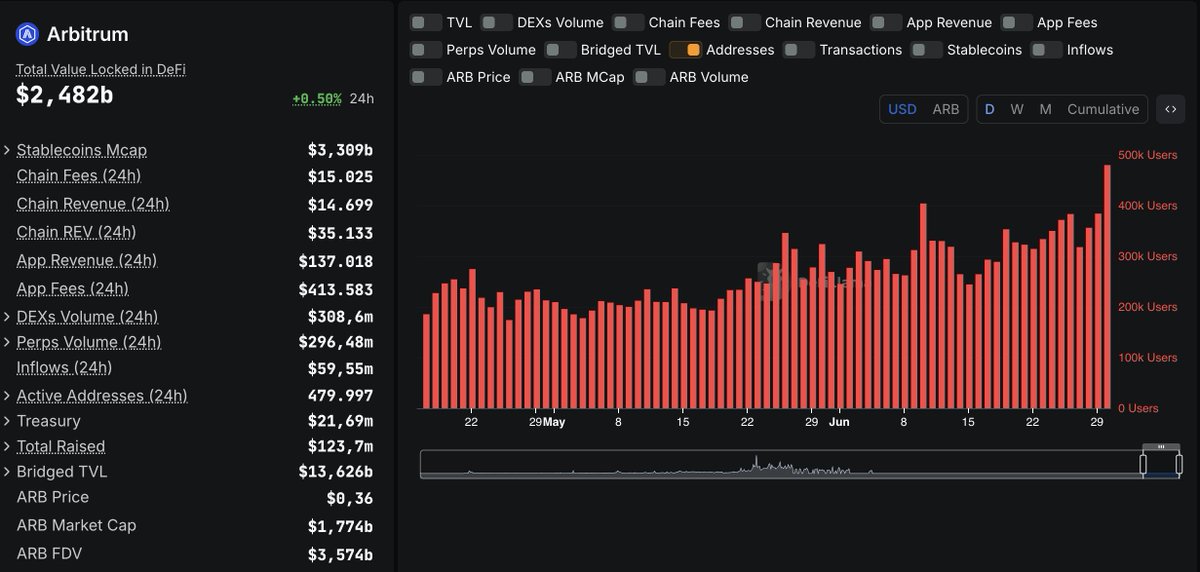Enable the DEXs Volume toggle

(x=496, y=22)
